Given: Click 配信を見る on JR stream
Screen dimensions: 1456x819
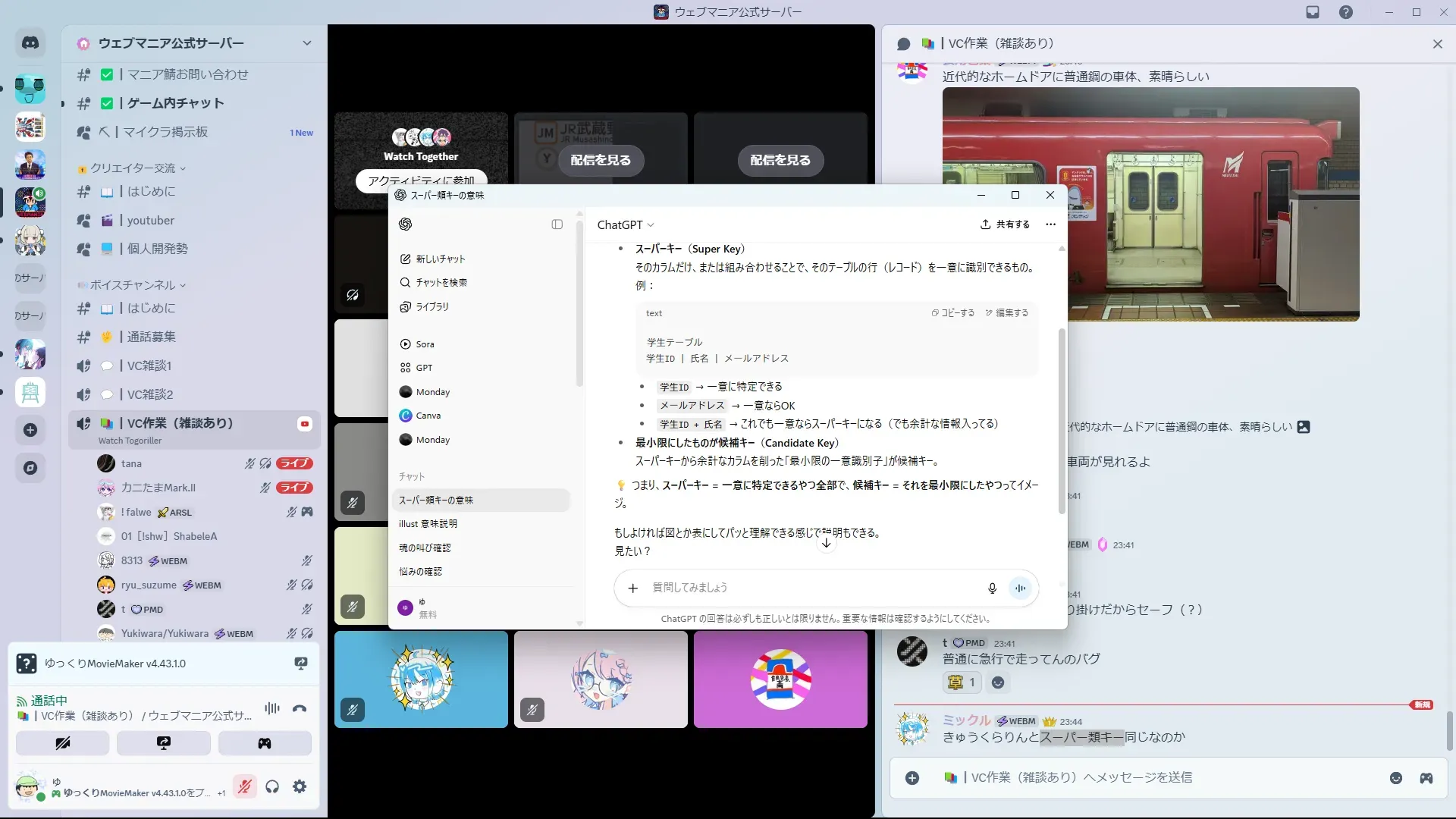Looking at the screenshot, I should pyautogui.click(x=600, y=160).
